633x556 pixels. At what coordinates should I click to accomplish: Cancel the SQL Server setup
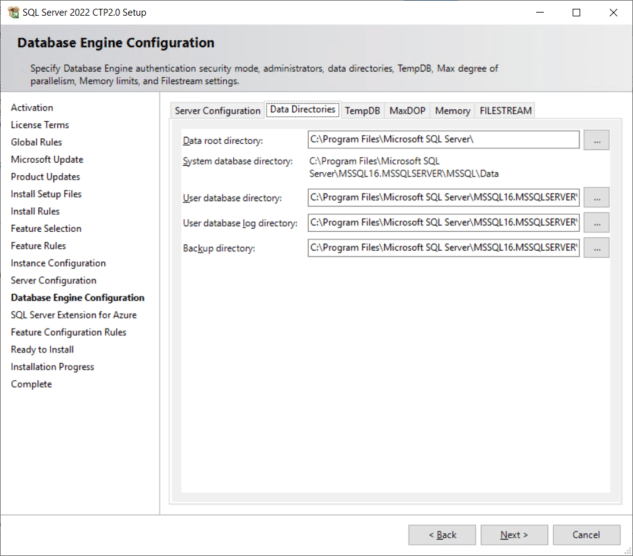pyautogui.click(x=587, y=535)
